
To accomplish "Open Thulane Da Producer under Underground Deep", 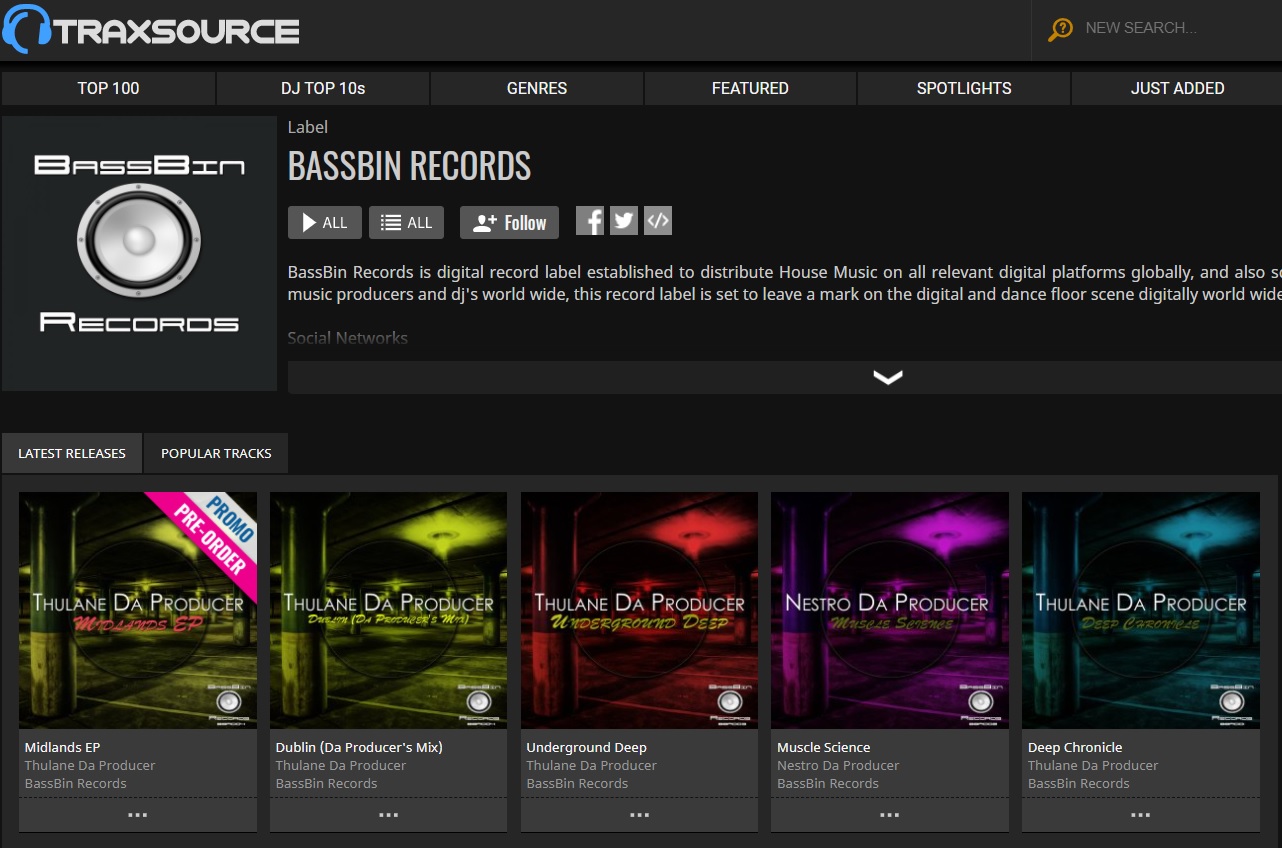I will (x=592, y=765).
